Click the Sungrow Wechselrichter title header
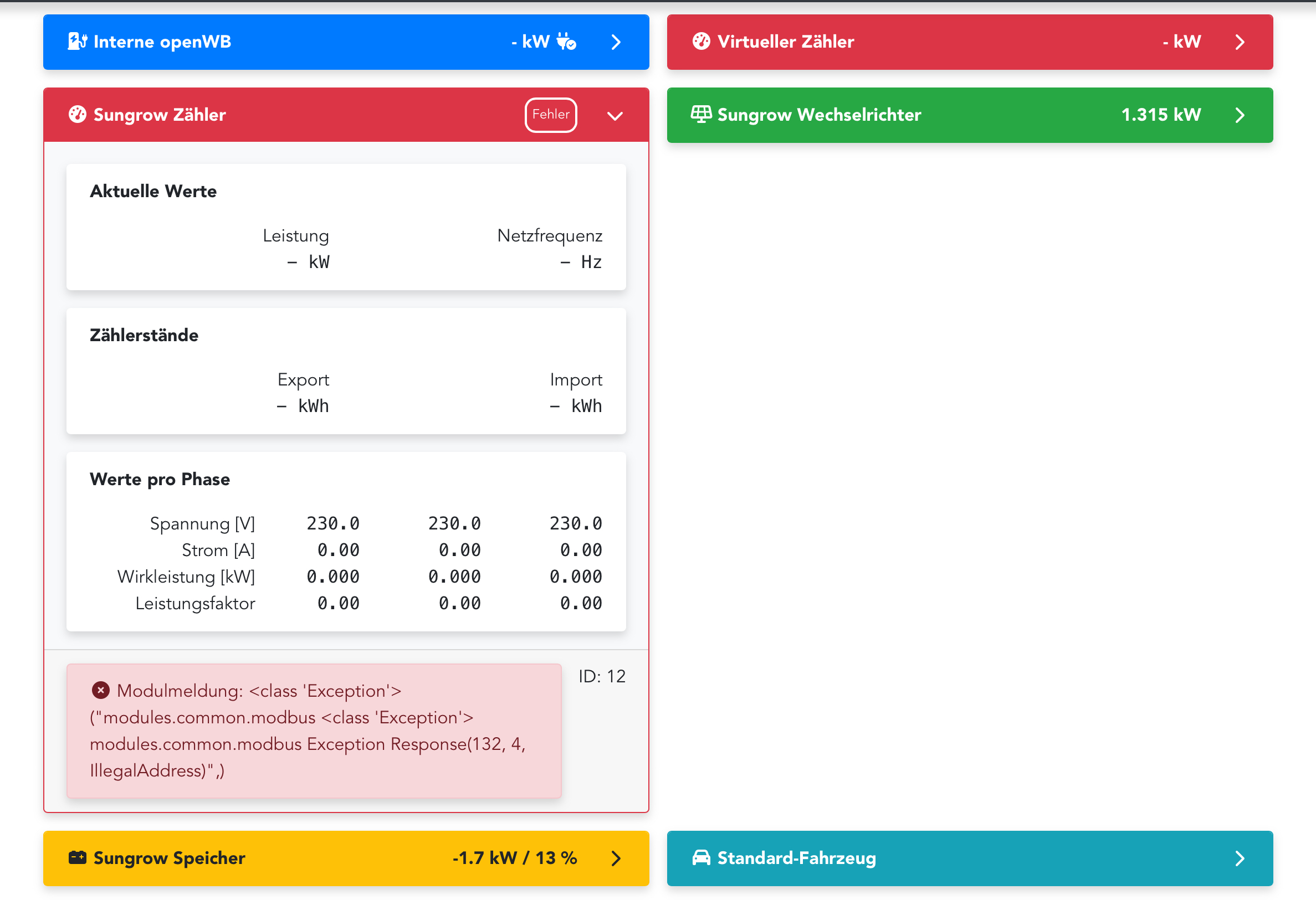1316x900 pixels. [819, 114]
